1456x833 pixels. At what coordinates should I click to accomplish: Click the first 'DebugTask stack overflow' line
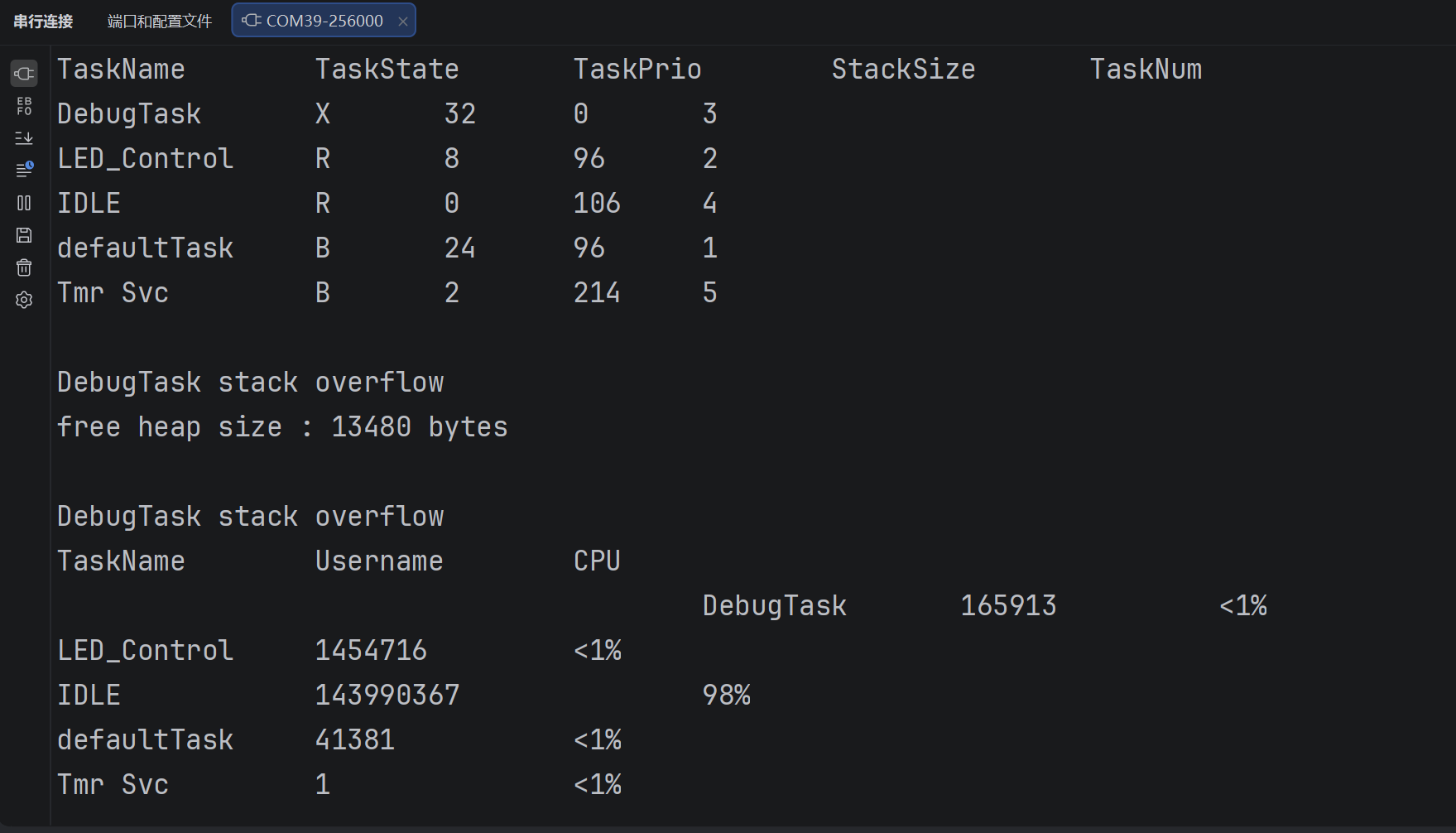[250, 383]
